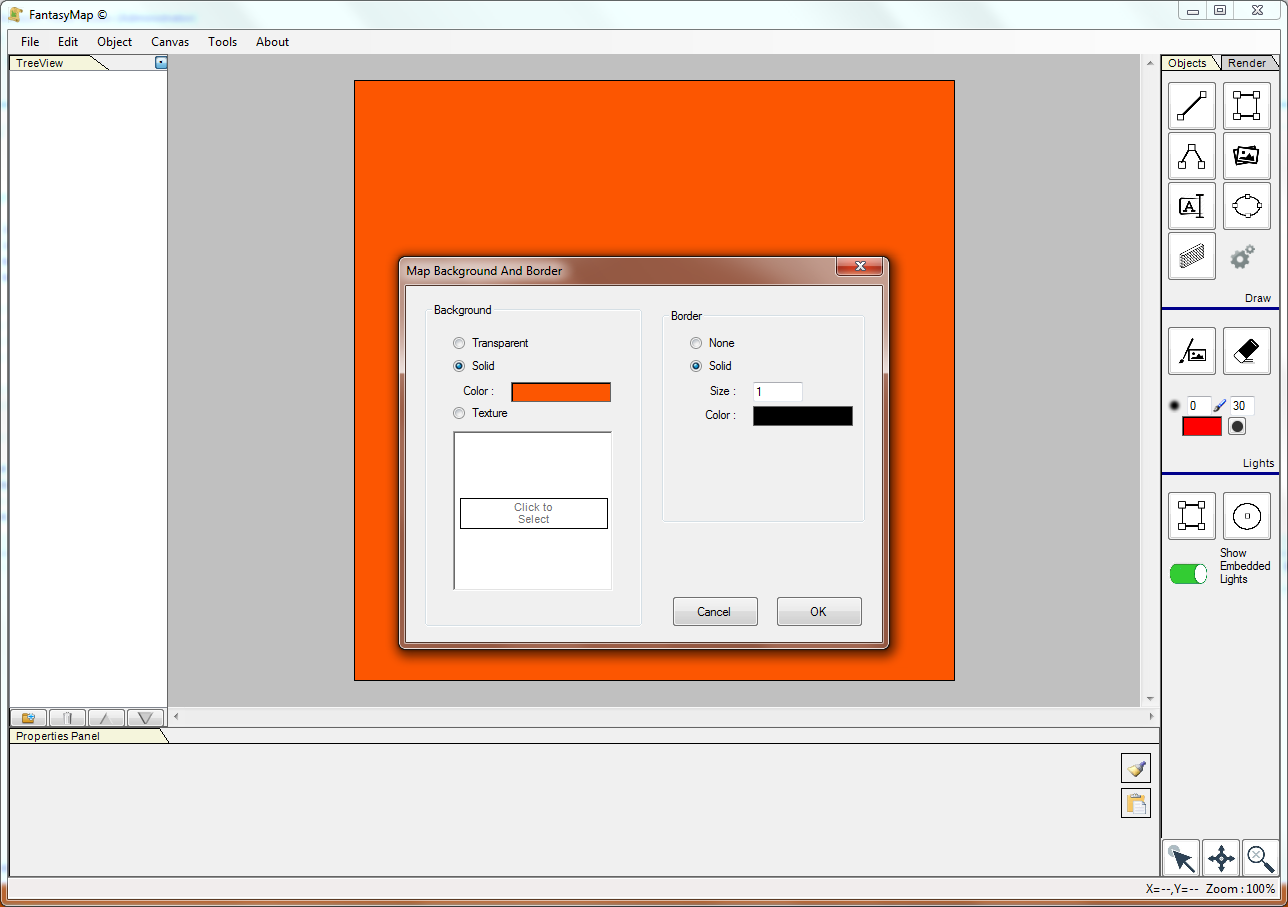The width and height of the screenshot is (1288, 907).
Task: Click the black border Color swatch
Action: 803,416
